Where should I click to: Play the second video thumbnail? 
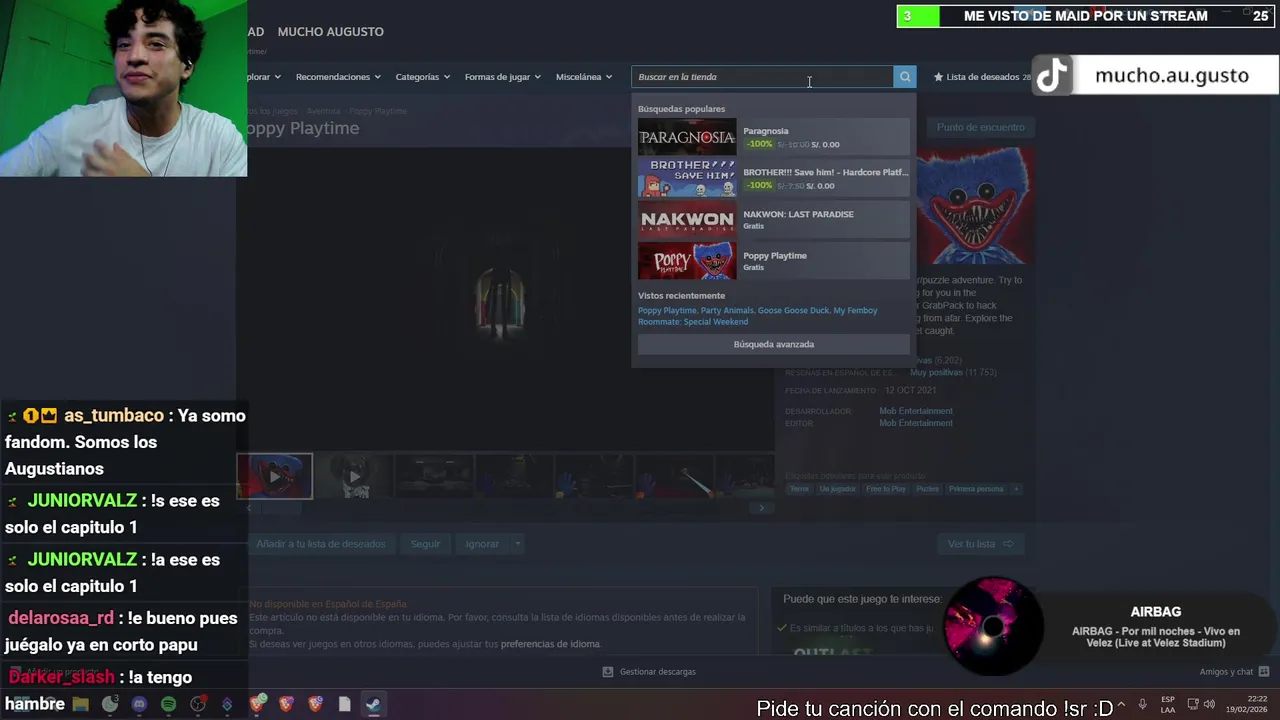pyautogui.click(x=354, y=477)
